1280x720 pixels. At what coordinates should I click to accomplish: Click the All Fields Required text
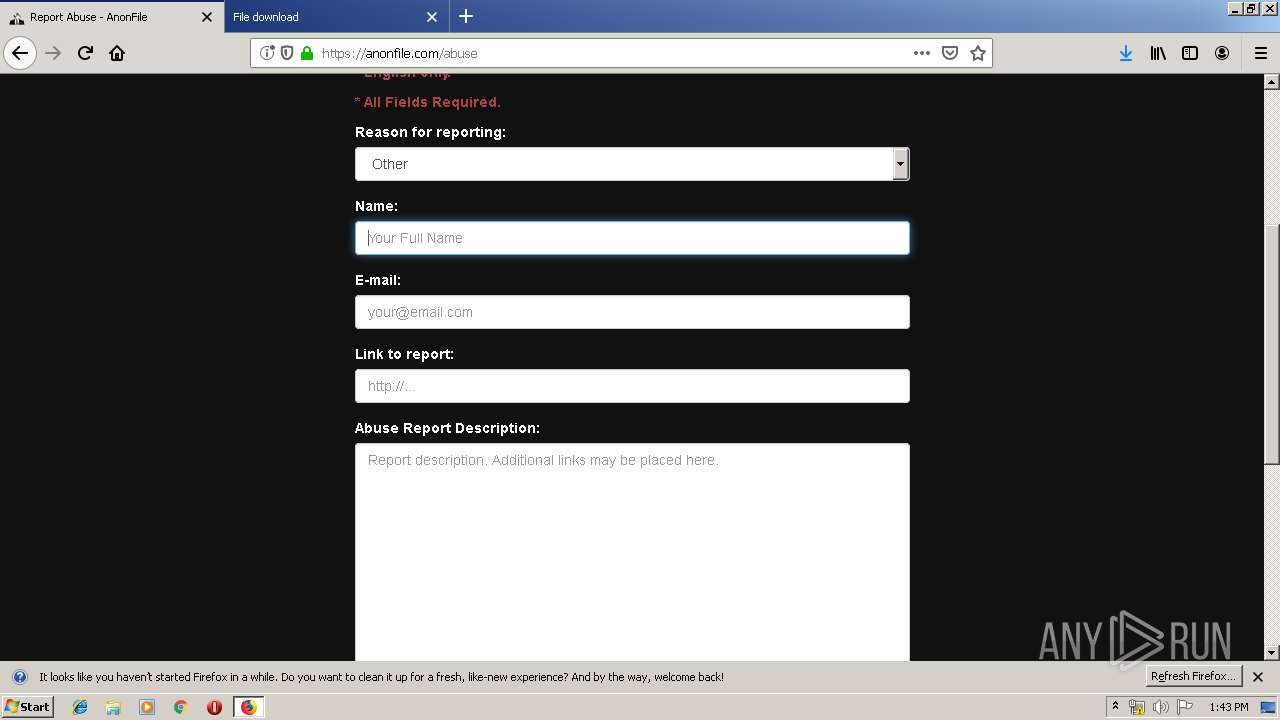click(428, 102)
